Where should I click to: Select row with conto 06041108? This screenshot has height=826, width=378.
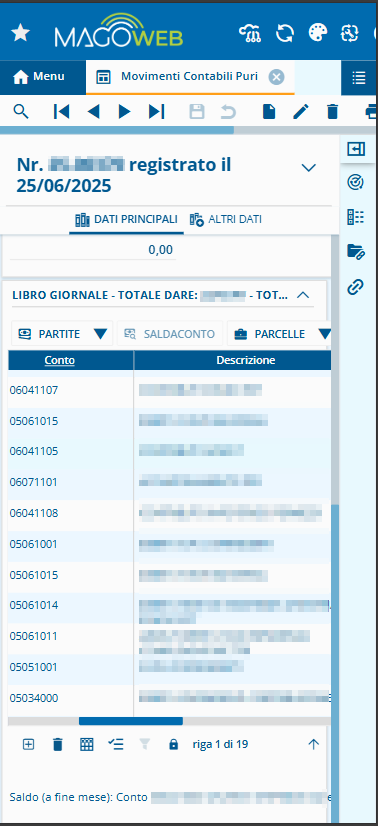(170, 513)
